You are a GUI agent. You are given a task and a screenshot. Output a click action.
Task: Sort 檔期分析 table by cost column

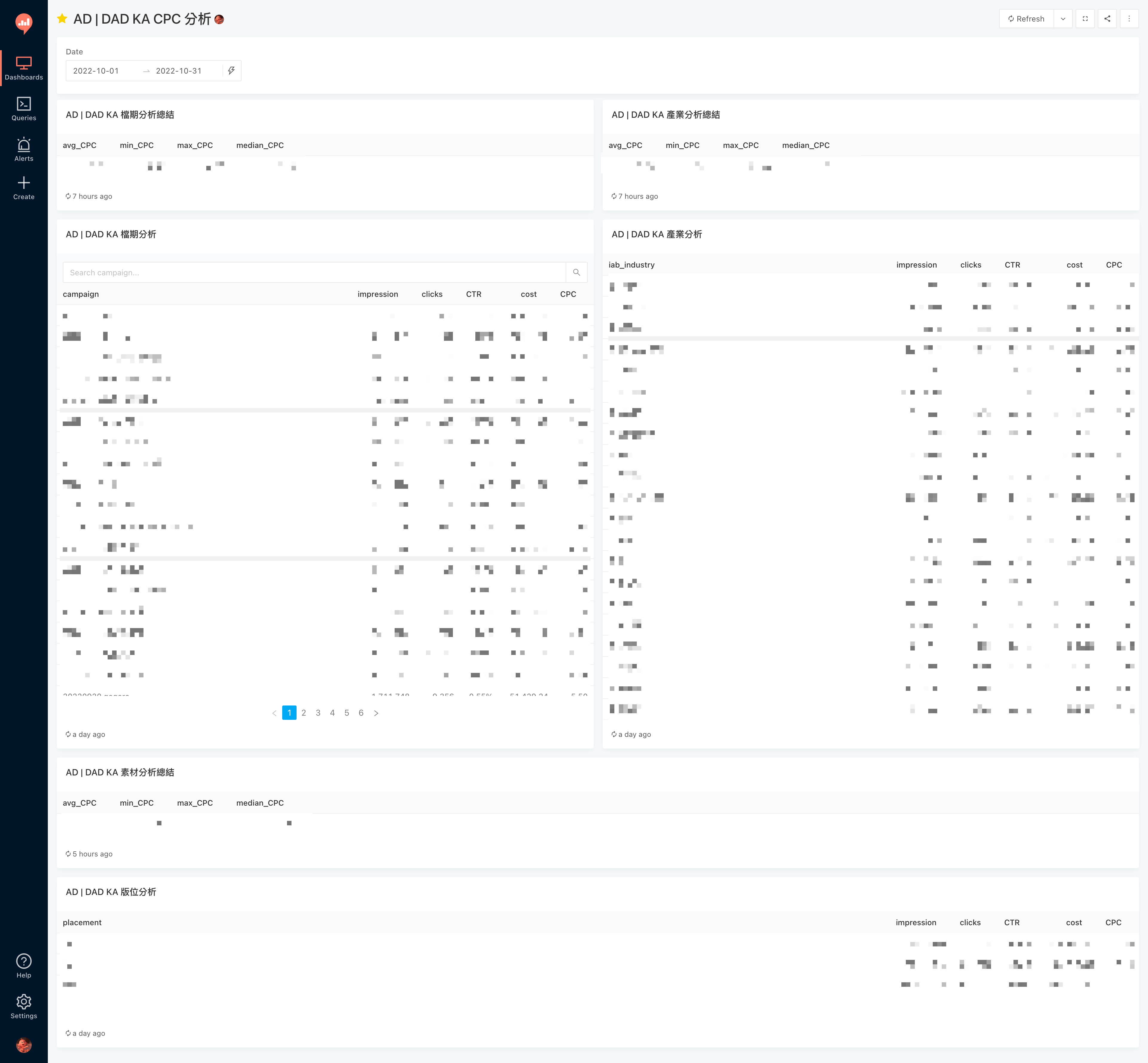click(529, 294)
